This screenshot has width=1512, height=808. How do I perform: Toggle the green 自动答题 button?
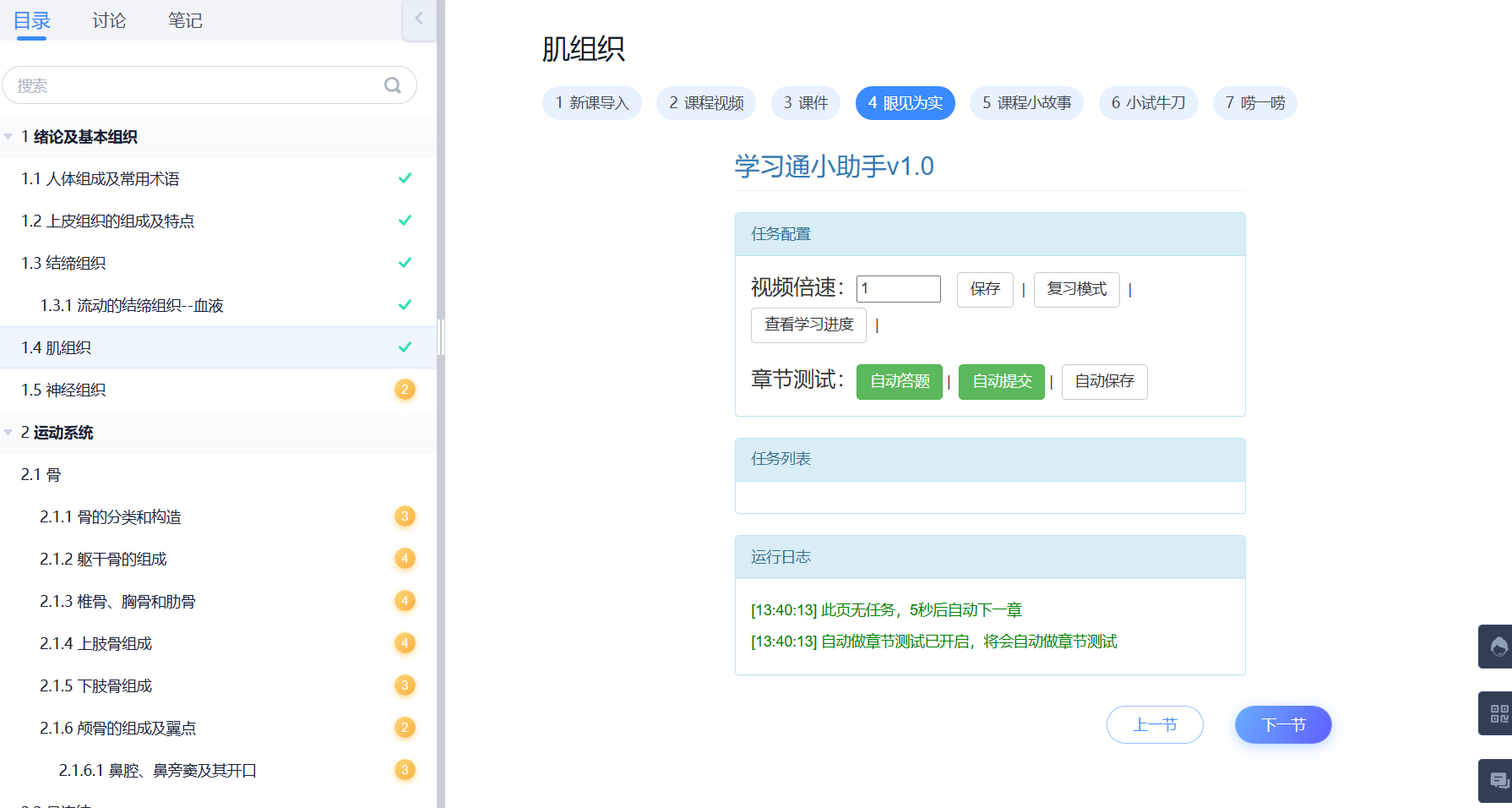900,381
